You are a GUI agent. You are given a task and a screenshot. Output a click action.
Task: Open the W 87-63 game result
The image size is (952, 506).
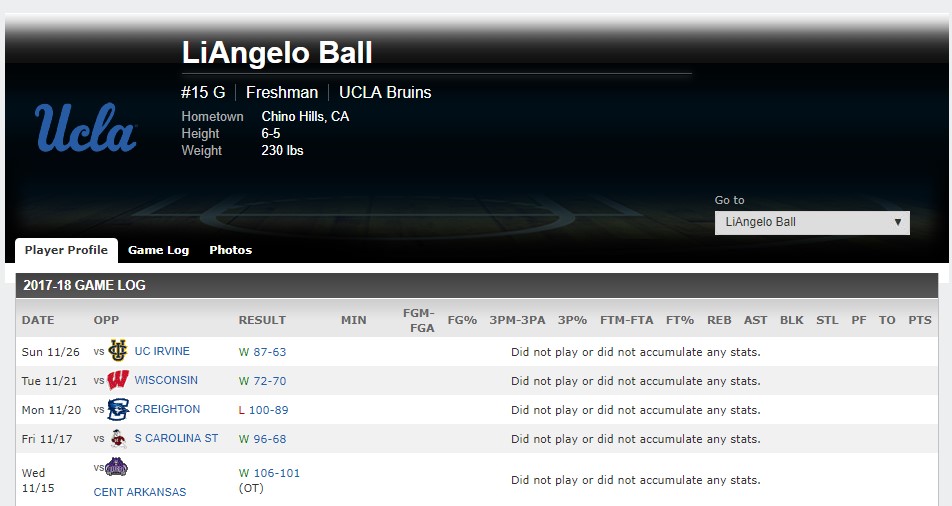tap(262, 352)
